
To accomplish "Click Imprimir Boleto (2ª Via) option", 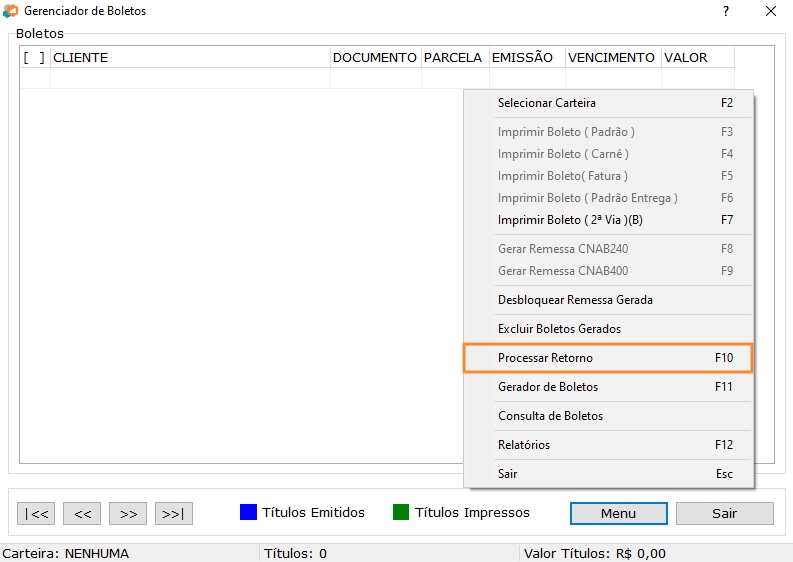I will [x=607, y=220].
